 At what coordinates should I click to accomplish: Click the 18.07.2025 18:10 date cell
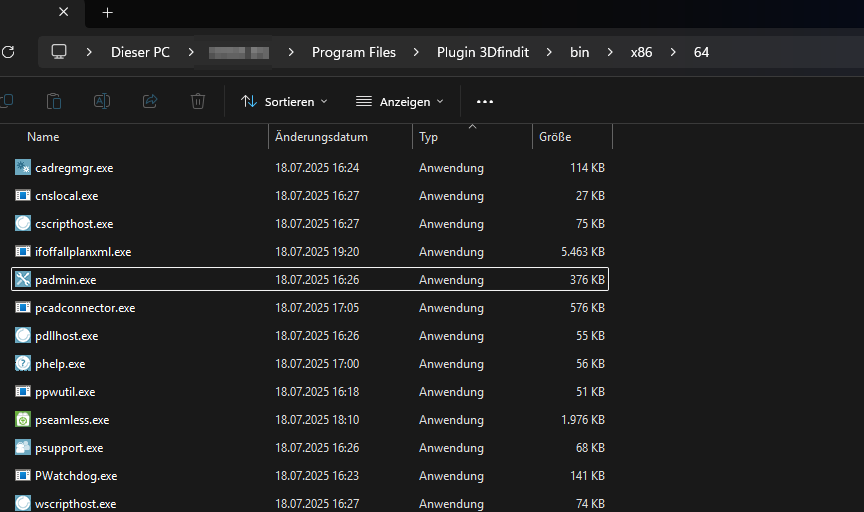tap(317, 420)
